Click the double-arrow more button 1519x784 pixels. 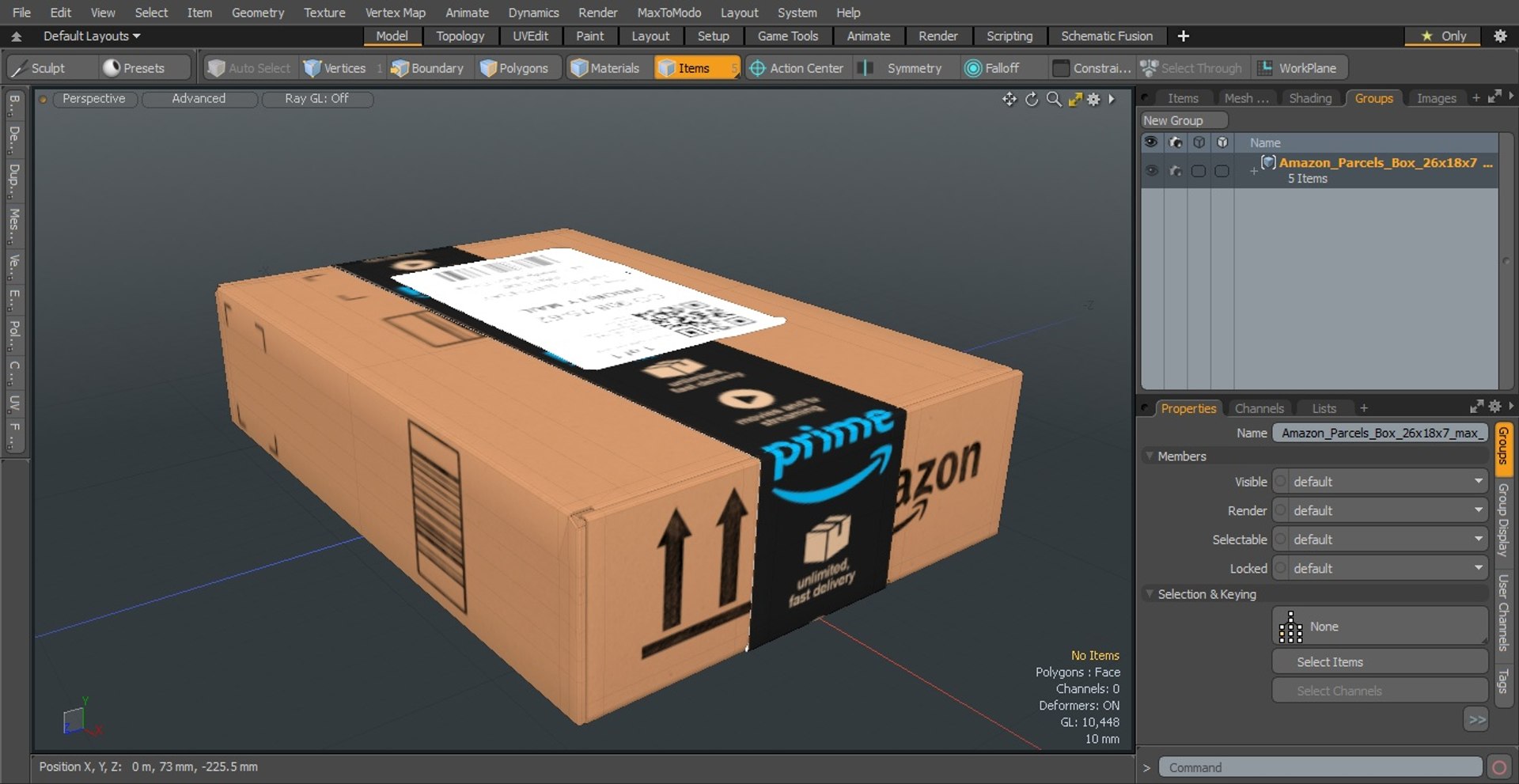[1476, 720]
